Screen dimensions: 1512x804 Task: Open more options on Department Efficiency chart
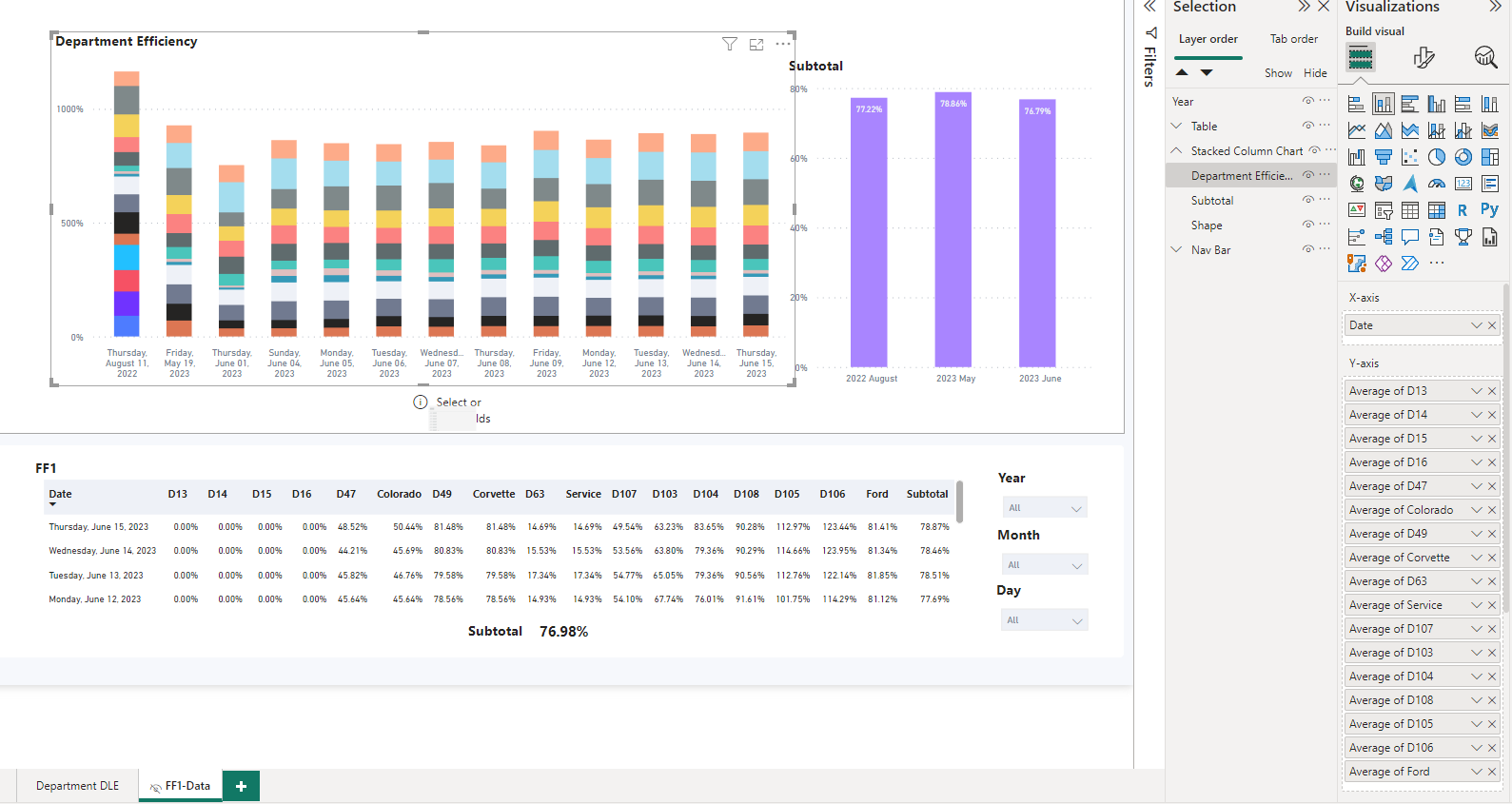(783, 44)
